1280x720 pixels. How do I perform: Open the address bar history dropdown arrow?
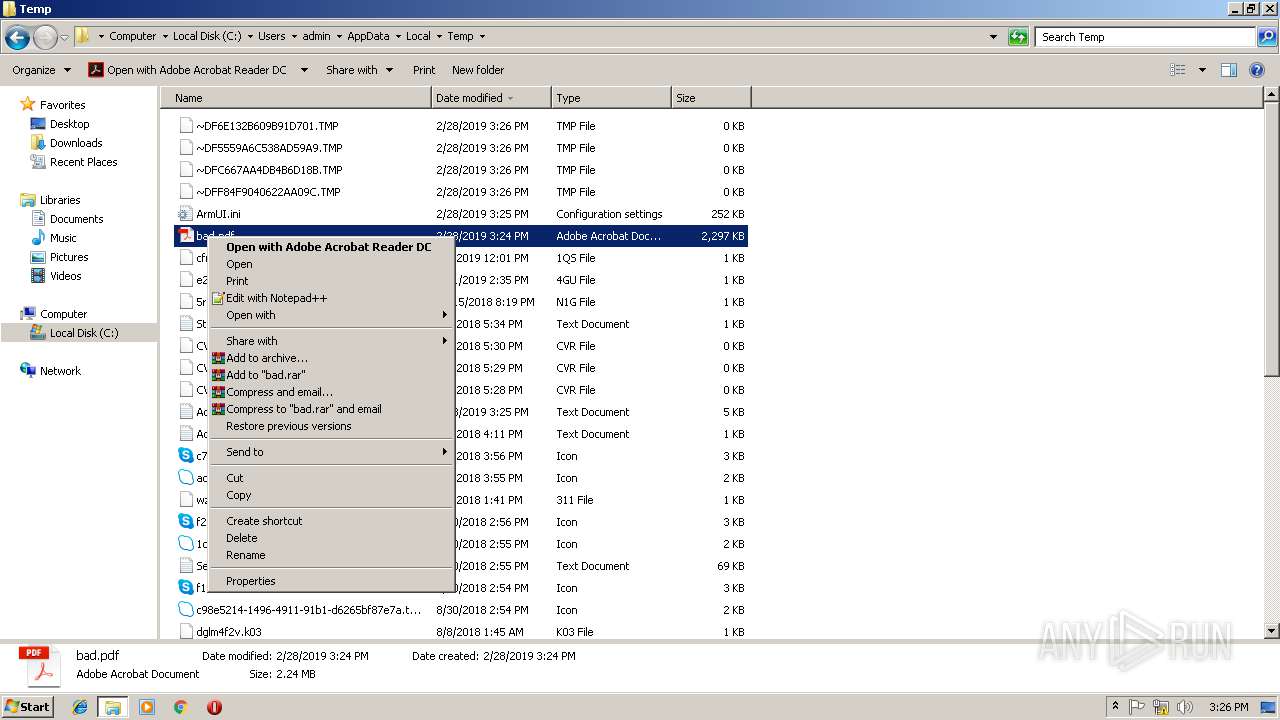click(x=993, y=37)
